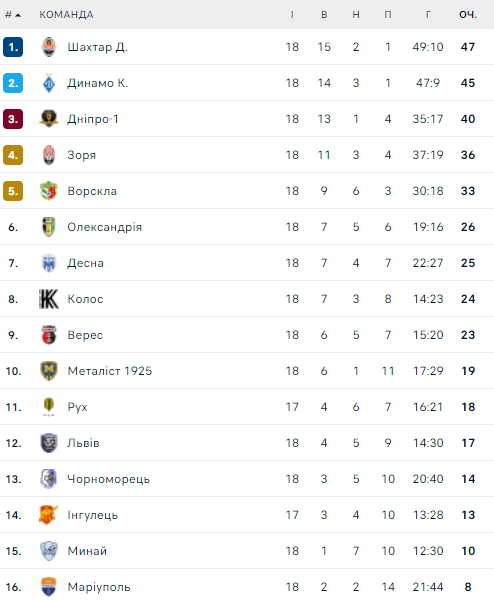This screenshot has height=600, width=494.
Task: Click the Ворскла team crest
Action: (49, 191)
